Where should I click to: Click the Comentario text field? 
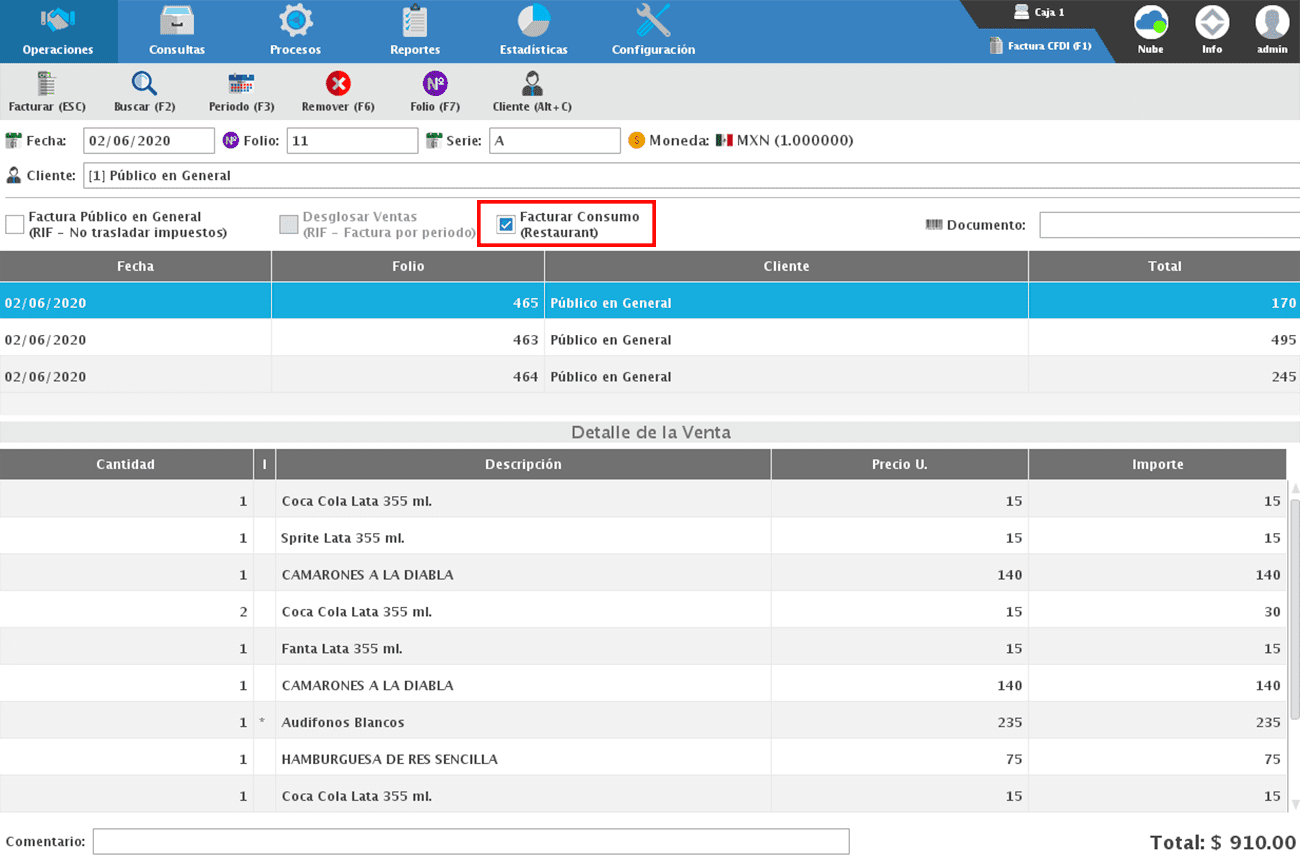coord(470,842)
